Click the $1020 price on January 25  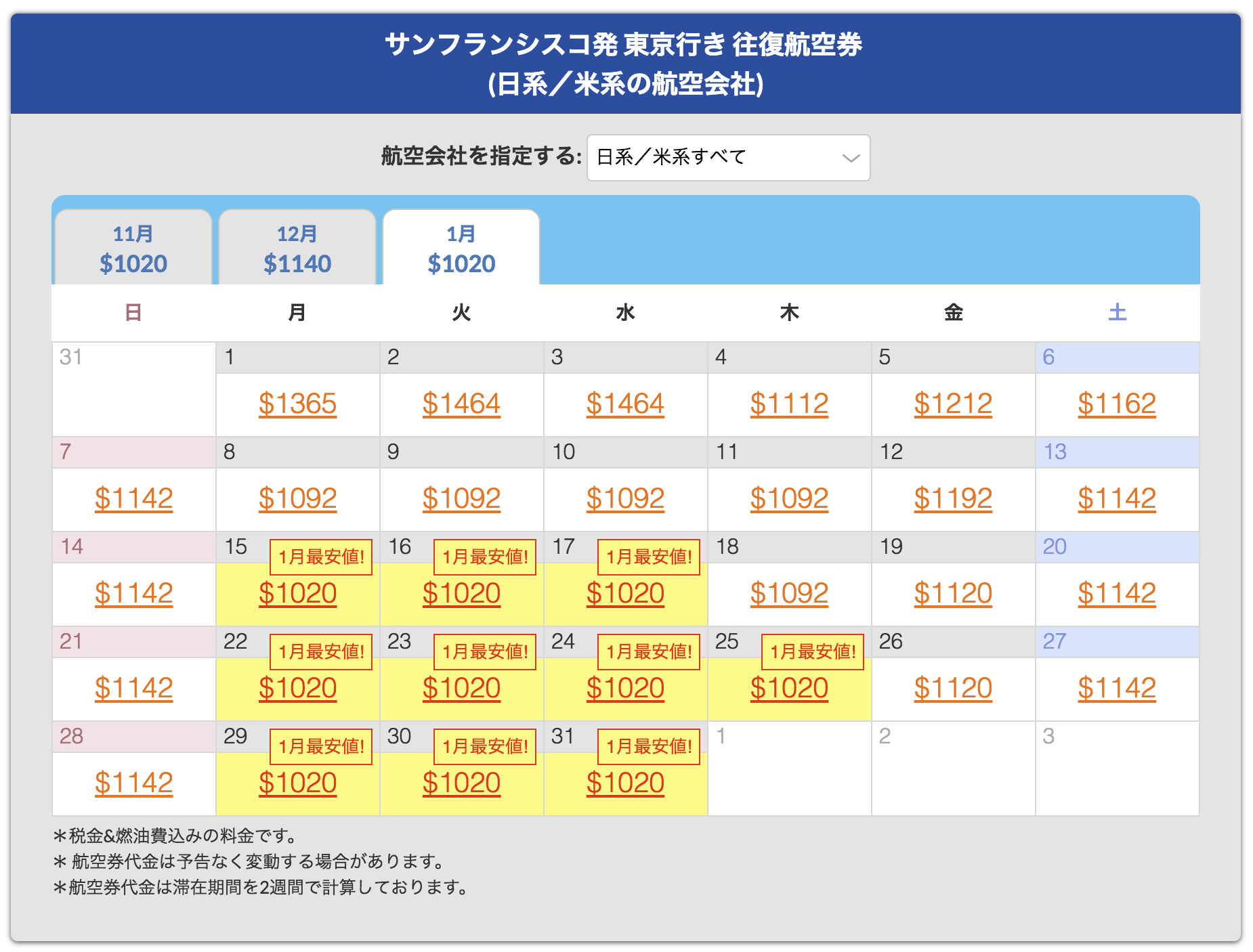pyautogui.click(x=788, y=688)
